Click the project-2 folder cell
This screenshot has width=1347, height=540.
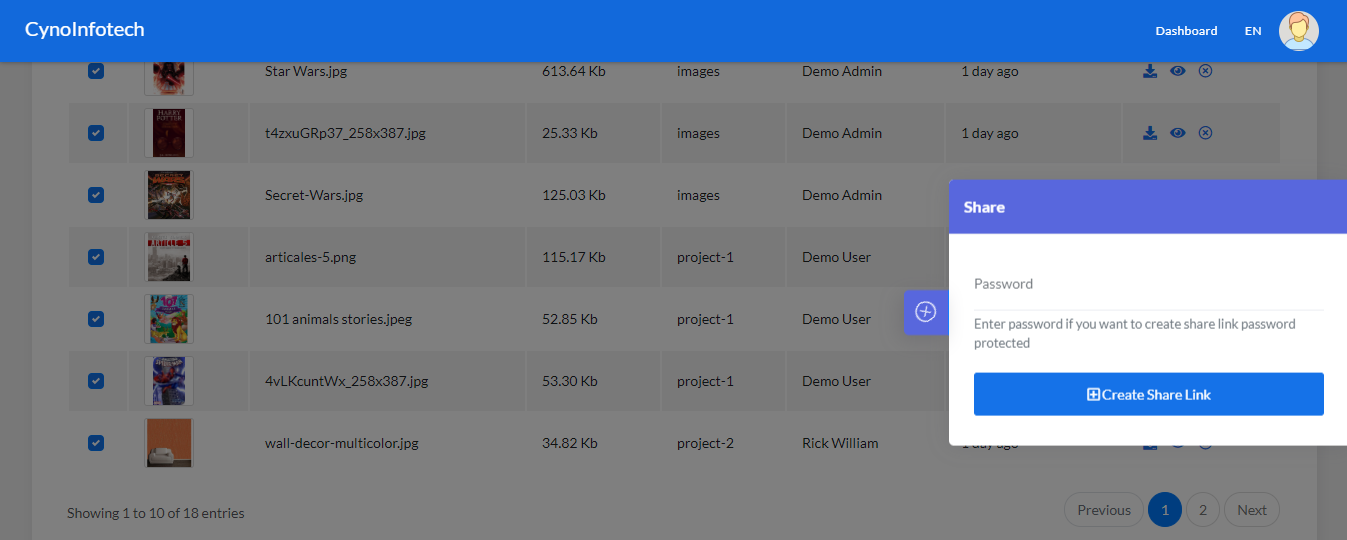[705, 443]
